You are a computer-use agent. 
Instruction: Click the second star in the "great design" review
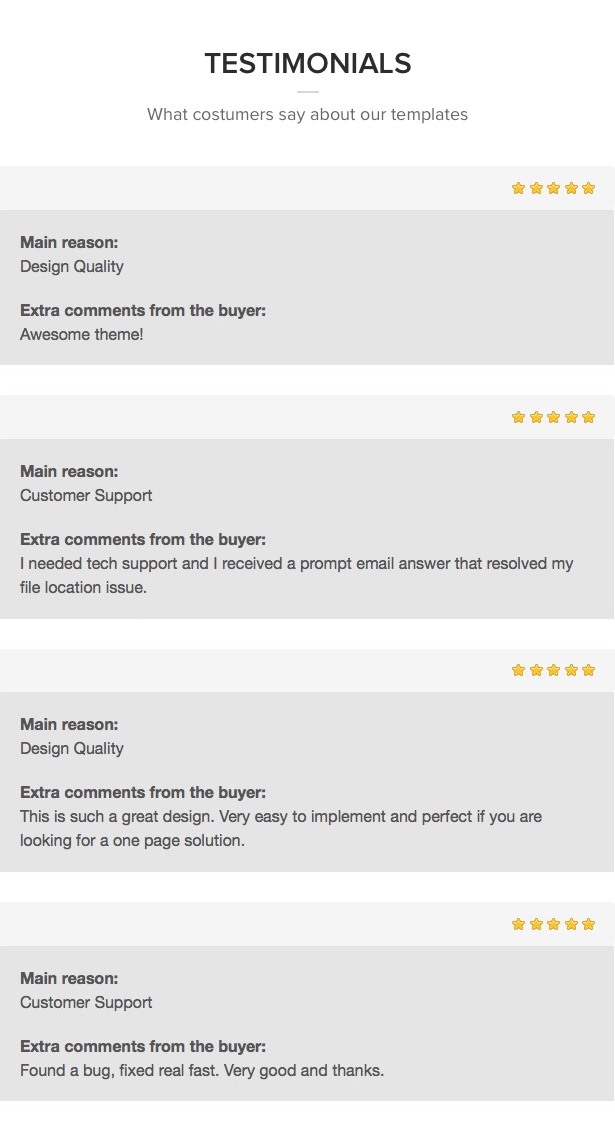pyautogui.click(x=536, y=670)
